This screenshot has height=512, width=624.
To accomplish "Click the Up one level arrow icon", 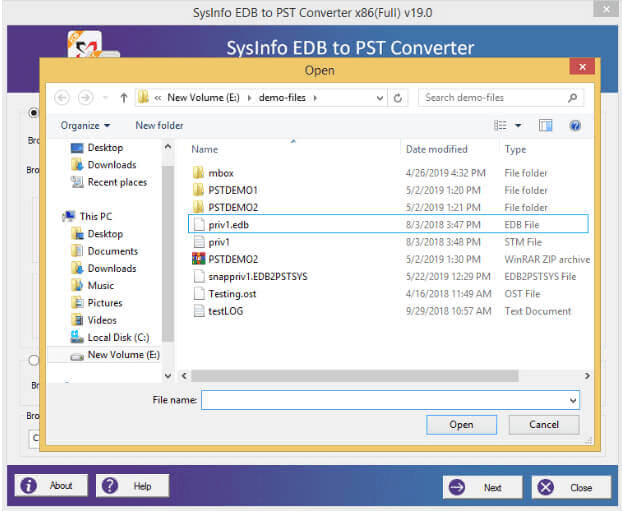I will click(124, 98).
